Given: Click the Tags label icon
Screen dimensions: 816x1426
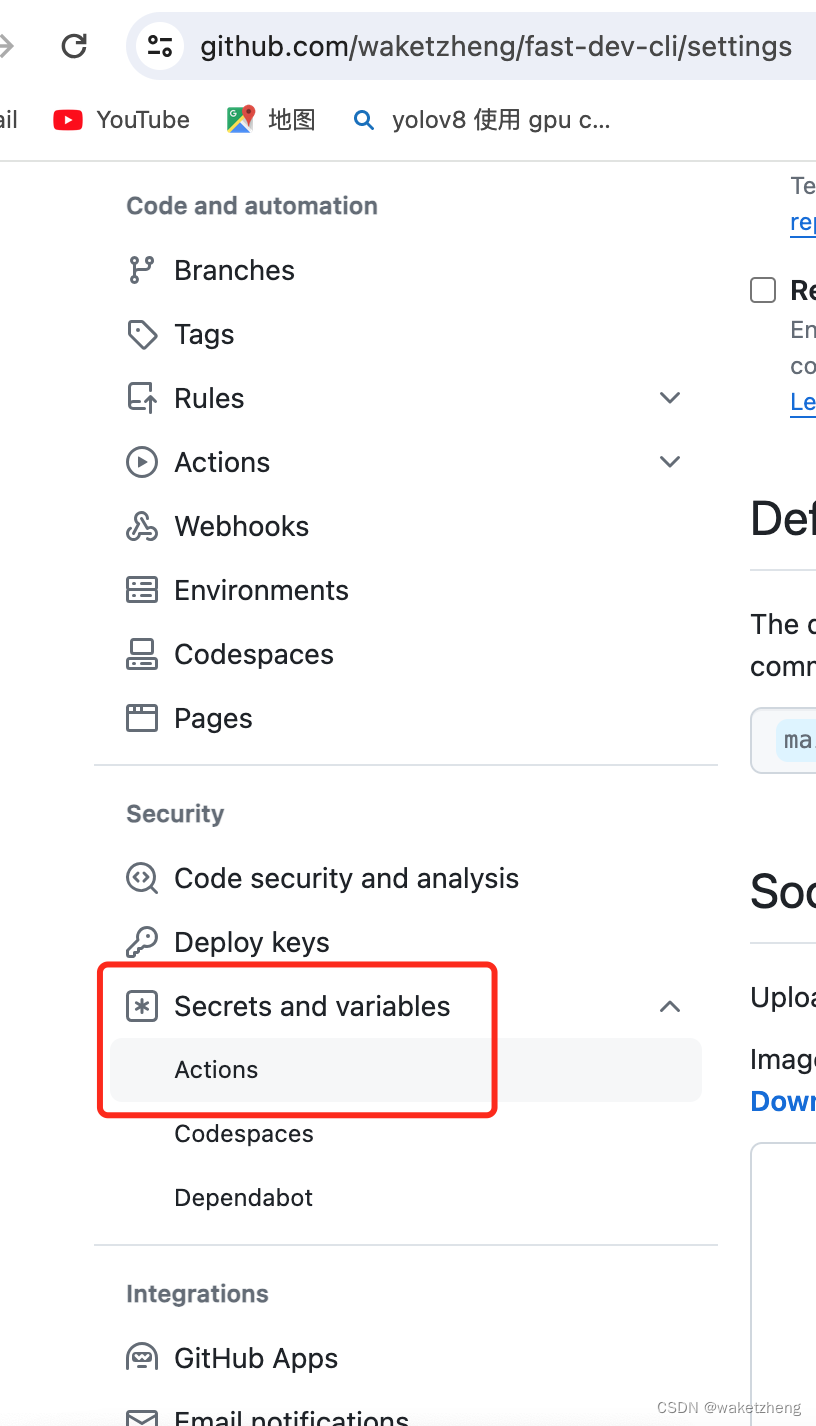Looking at the screenshot, I should tap(142, 334).
